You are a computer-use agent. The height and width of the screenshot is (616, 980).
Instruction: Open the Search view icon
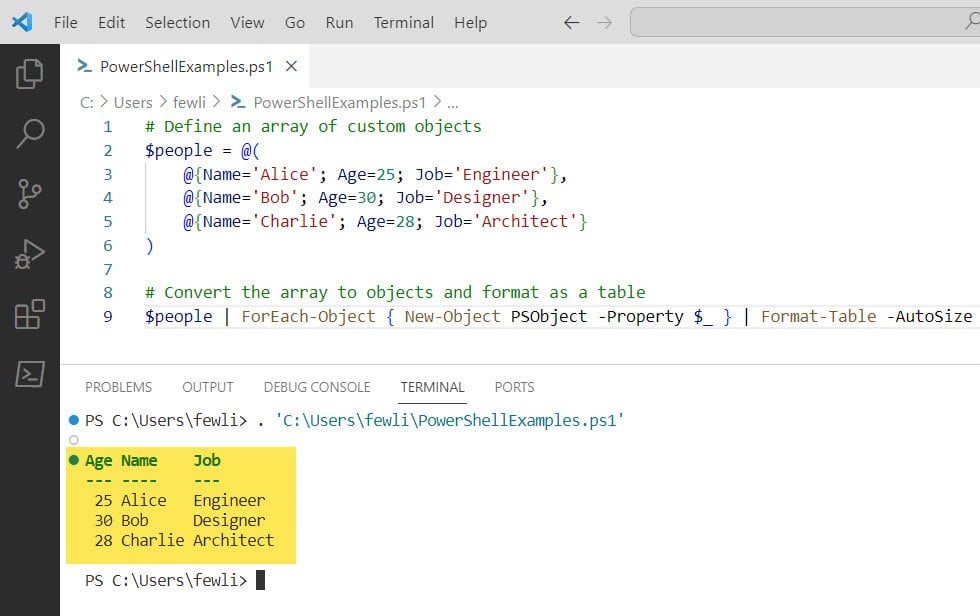(30, 133)
